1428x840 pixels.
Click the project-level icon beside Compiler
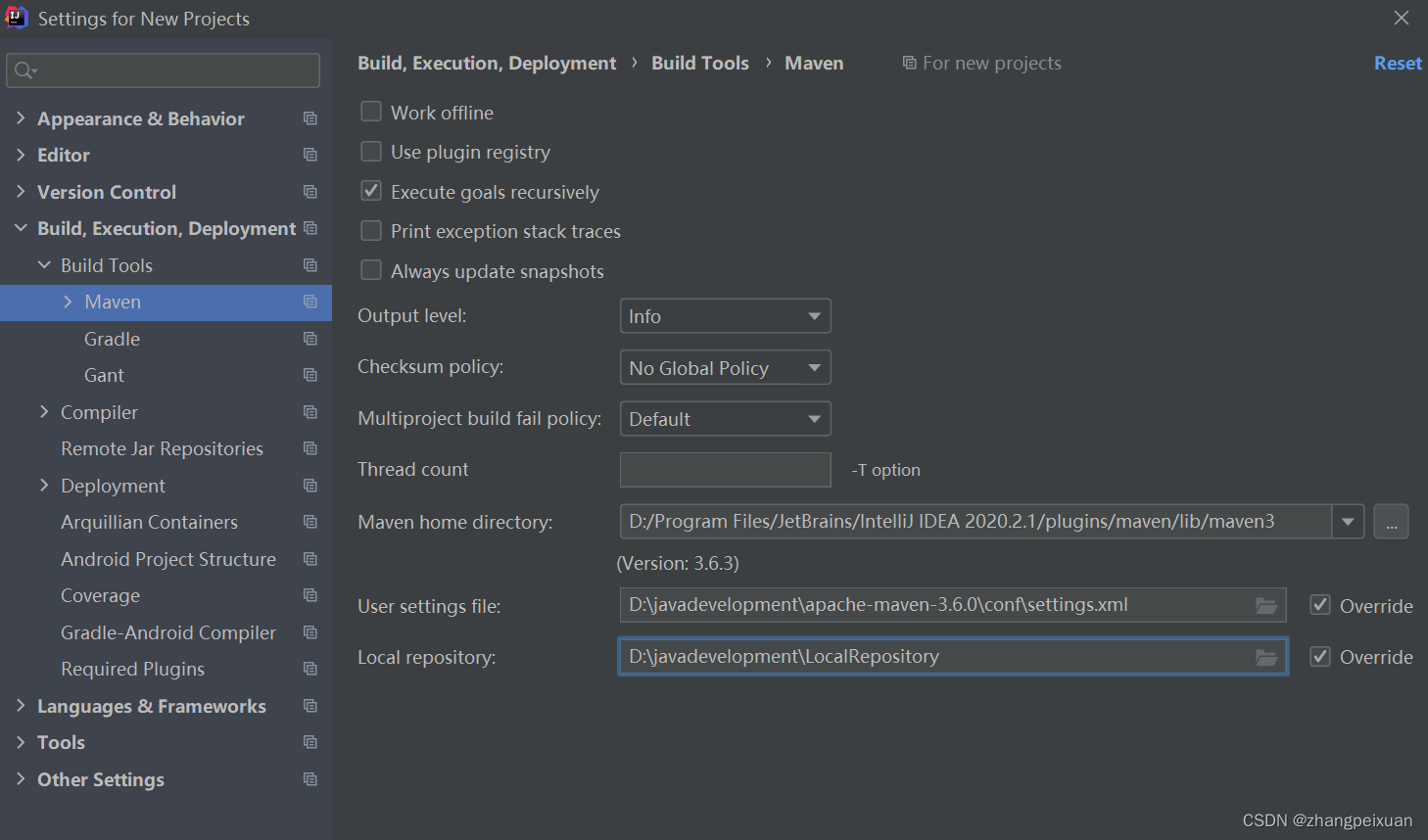310,412
